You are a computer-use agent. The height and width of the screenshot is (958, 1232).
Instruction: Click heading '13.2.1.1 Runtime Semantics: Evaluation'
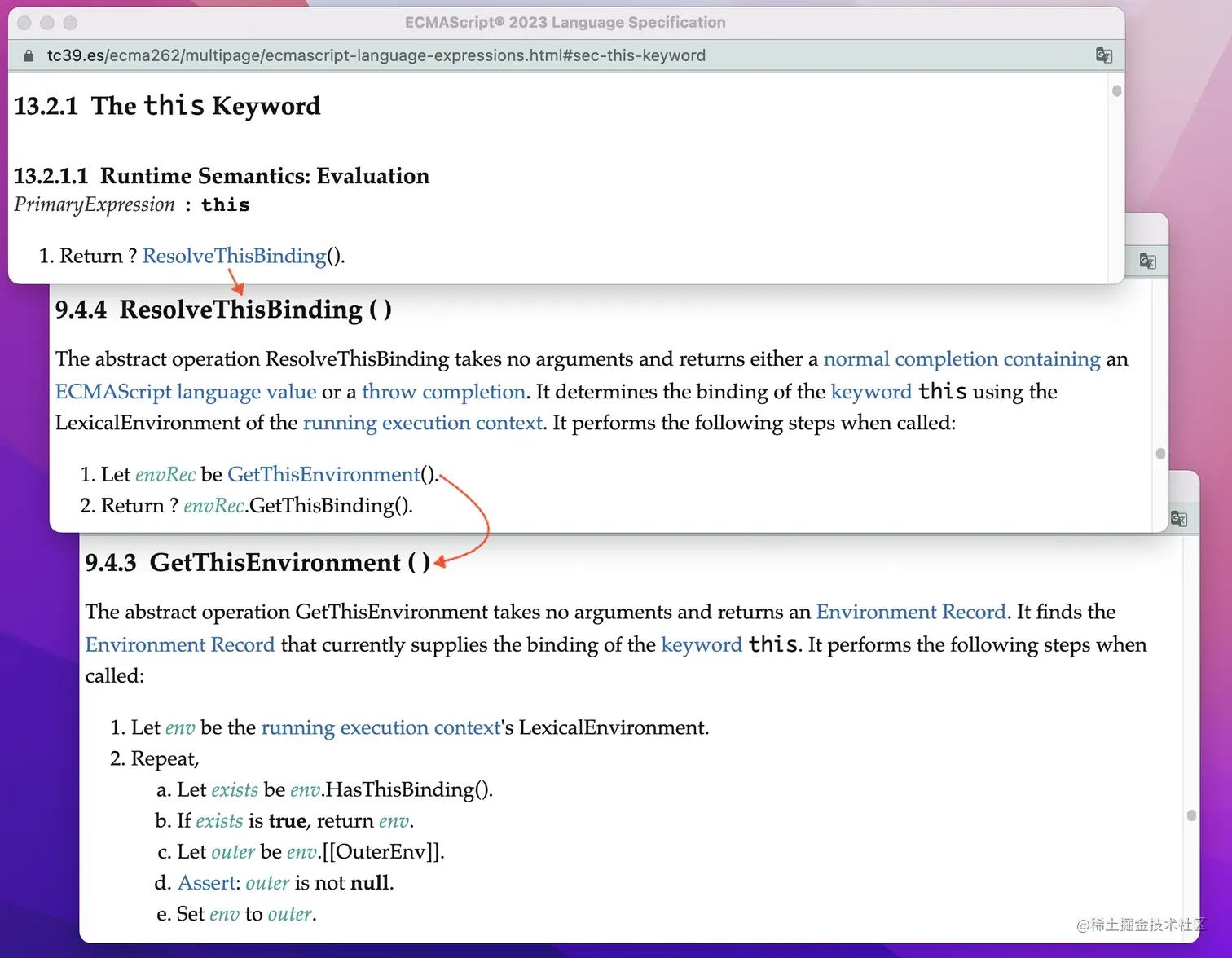tap(222, 176)
